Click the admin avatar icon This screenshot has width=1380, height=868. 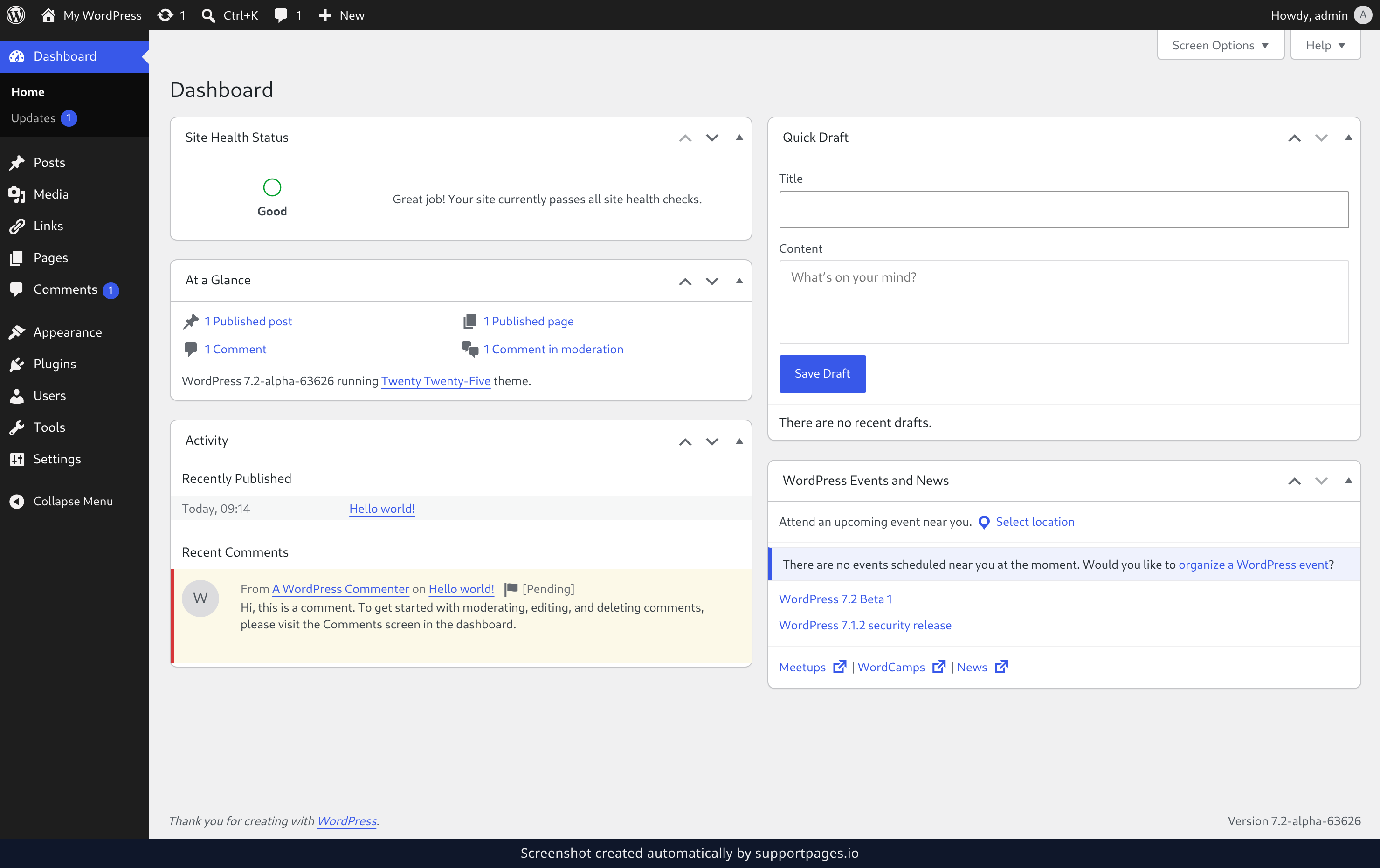(1363, 15)
